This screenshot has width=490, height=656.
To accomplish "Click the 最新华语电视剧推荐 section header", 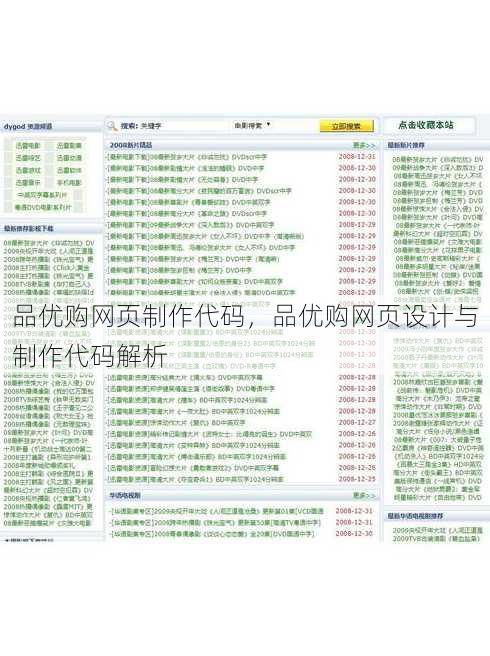I will point(415,516).
